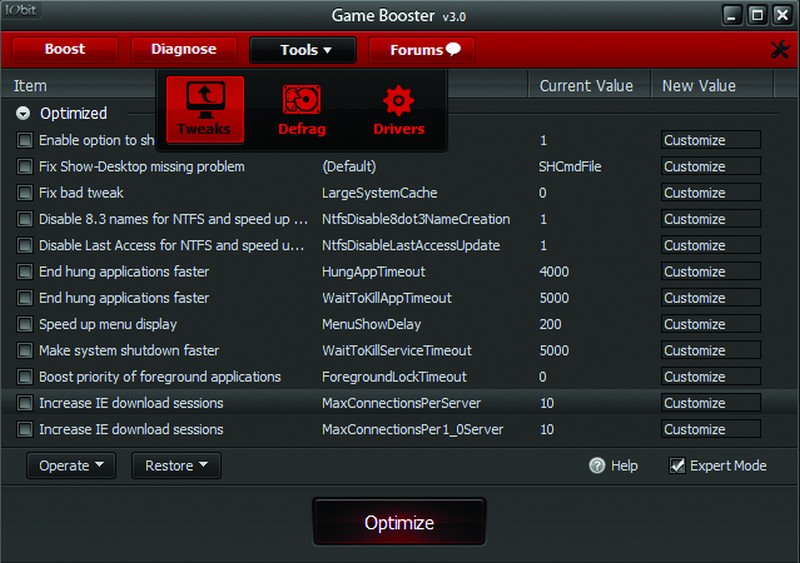Check HungAppTimeout row checkbox
The width and height of the screenshot is (800, 563).
tap(24, 272)
